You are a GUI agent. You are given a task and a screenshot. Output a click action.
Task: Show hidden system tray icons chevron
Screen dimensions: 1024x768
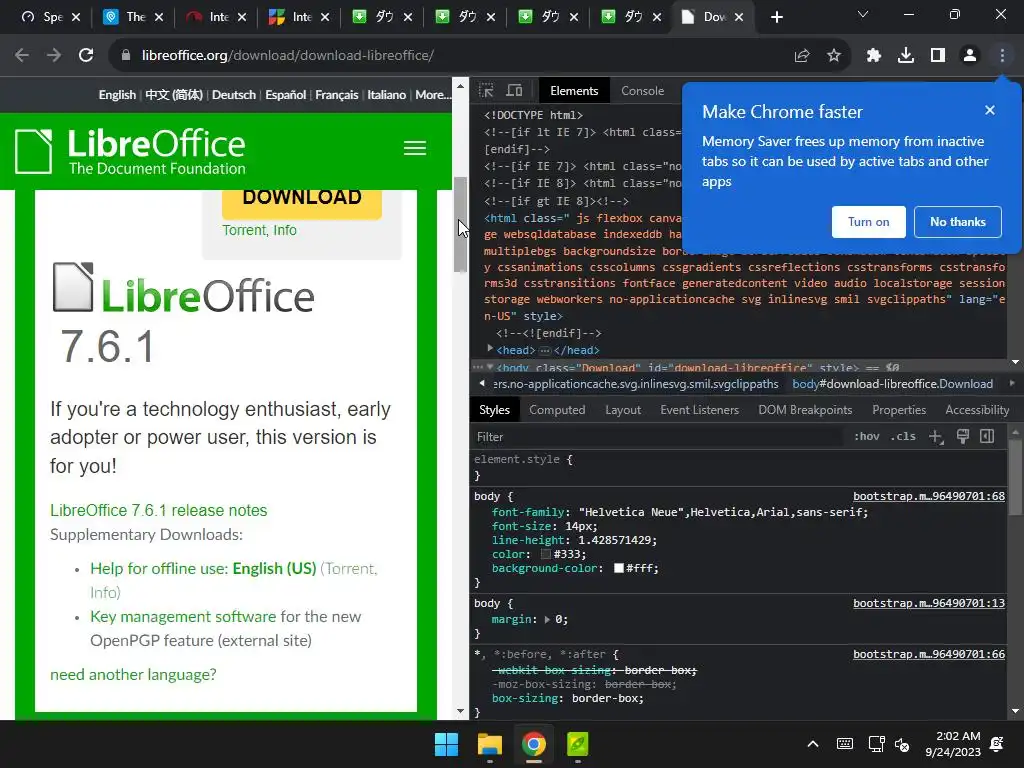(x=813, y=744)
